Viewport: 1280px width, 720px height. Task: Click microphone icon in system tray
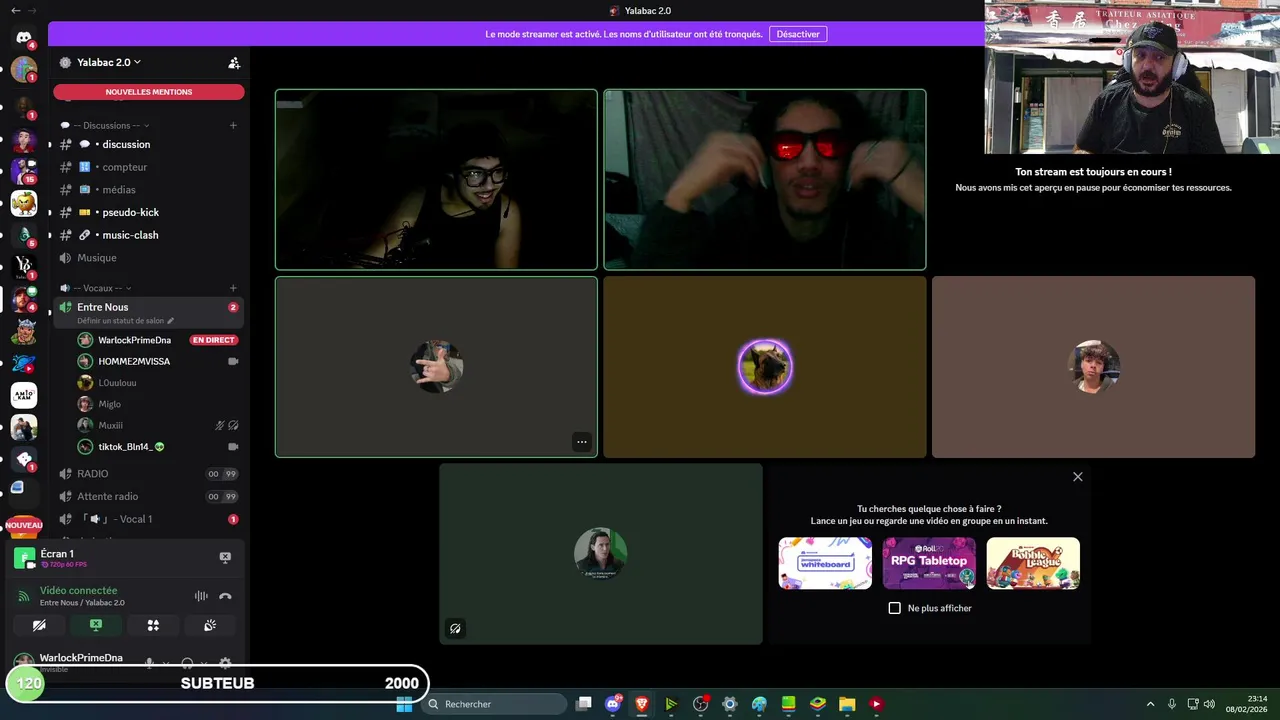(x=1171, y=704)
